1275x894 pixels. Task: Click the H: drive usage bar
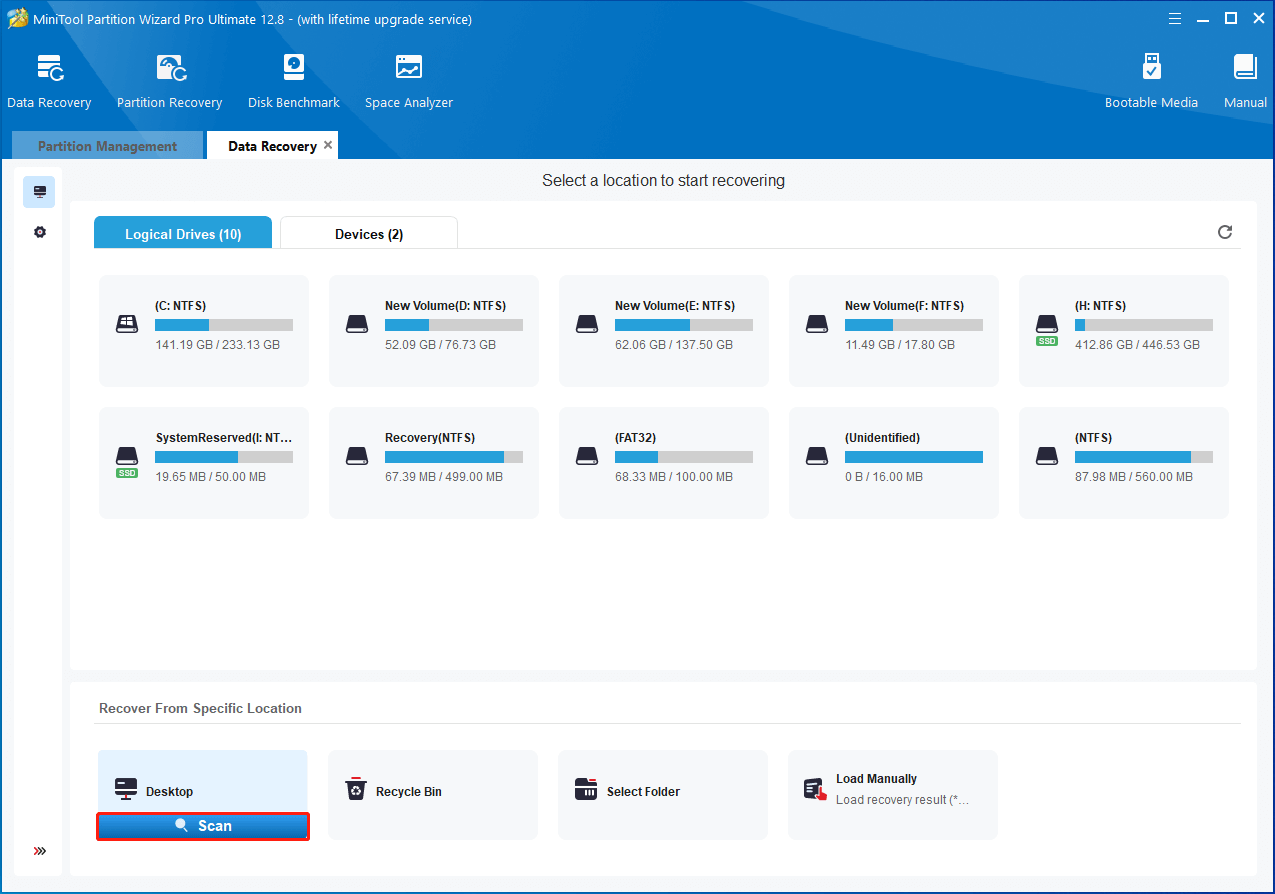coord(1144,325)
